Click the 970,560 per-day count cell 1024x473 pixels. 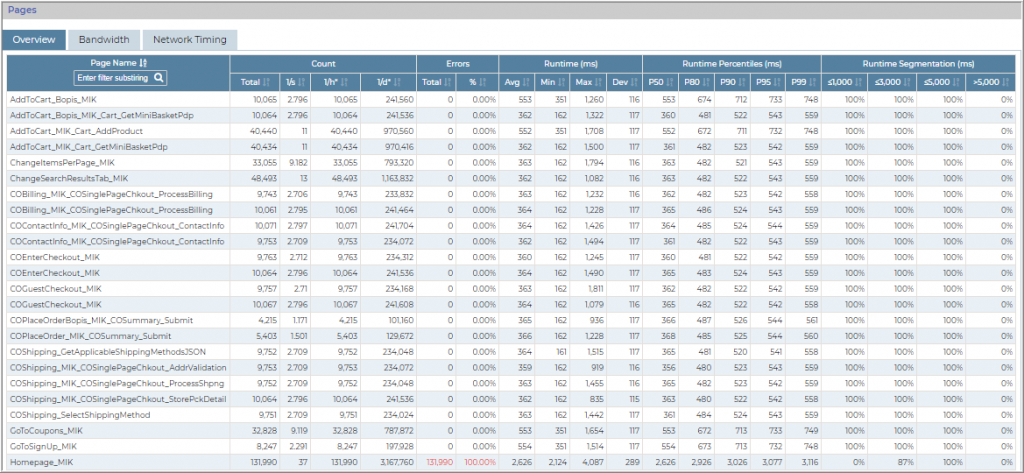pos(398,131)
